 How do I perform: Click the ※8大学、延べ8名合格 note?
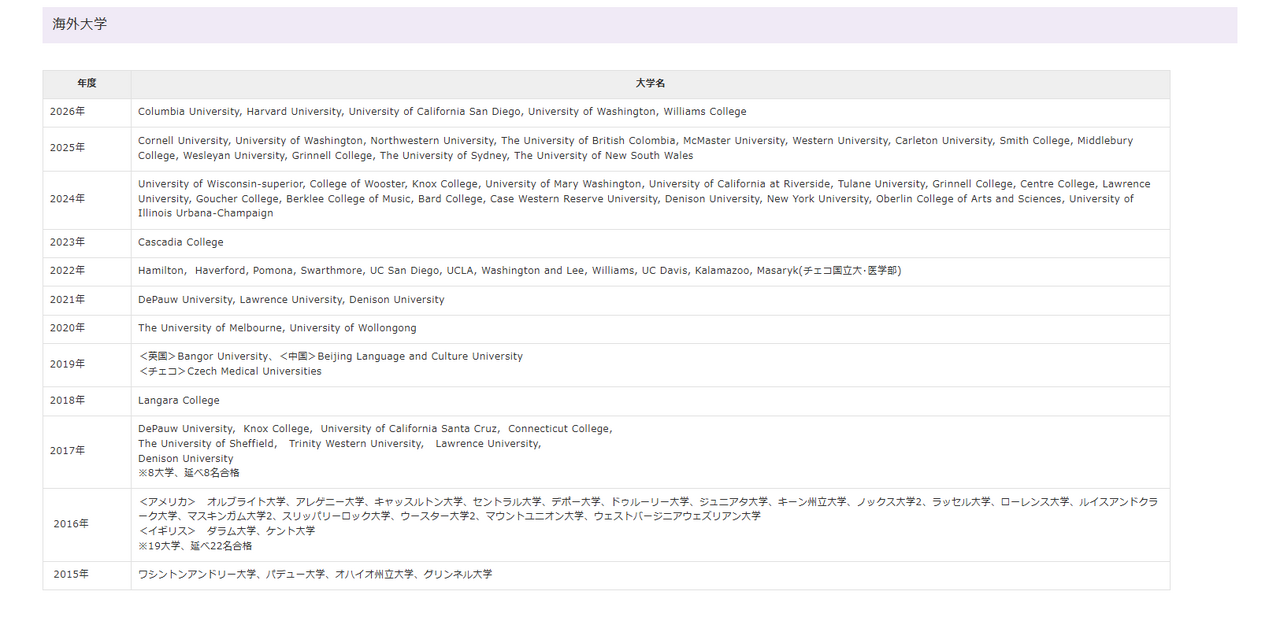coord(189,473)
